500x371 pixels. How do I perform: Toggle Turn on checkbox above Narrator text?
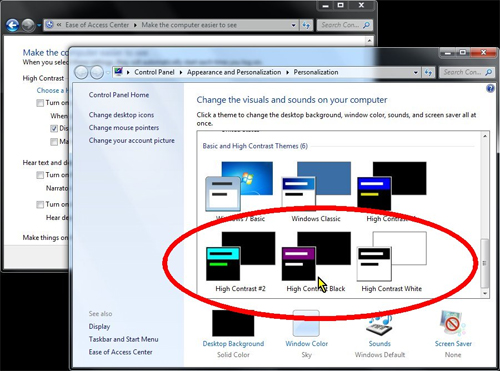[40, 175]
